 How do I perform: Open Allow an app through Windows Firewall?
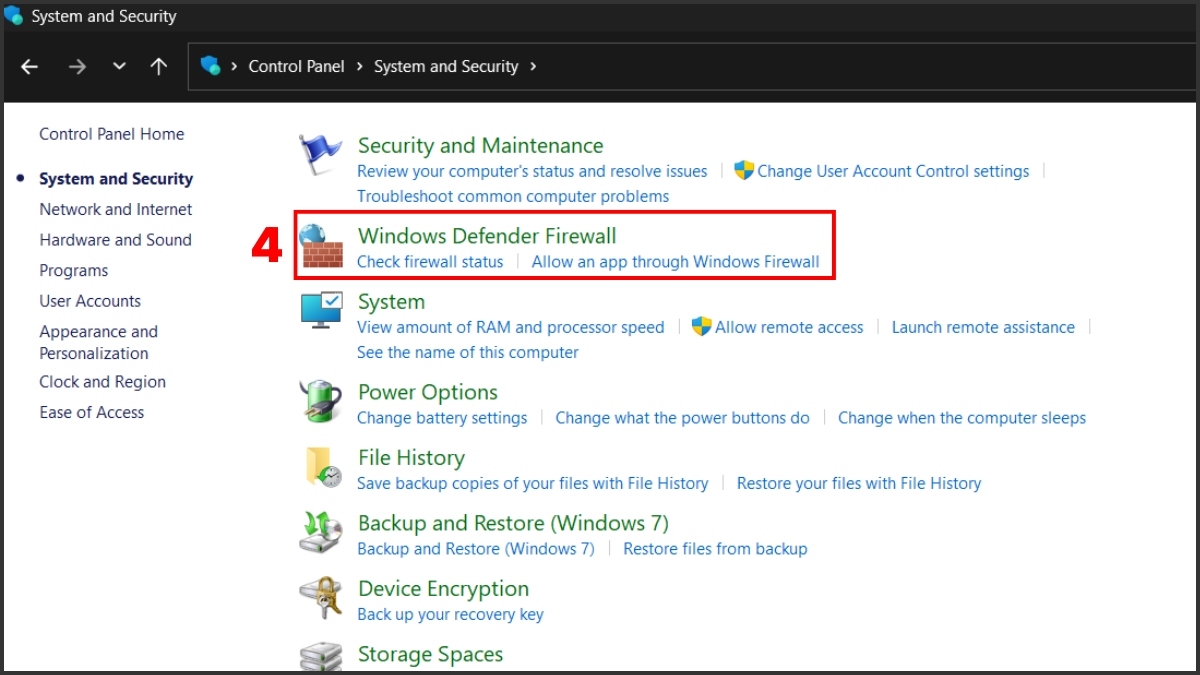pos(675,262)
